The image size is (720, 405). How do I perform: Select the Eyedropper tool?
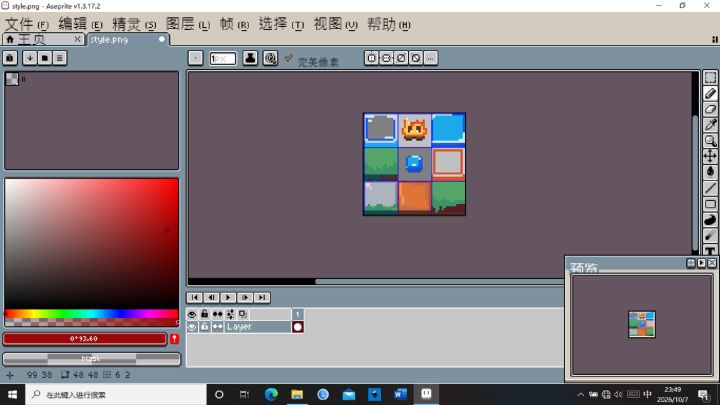(x=710, y=125)
